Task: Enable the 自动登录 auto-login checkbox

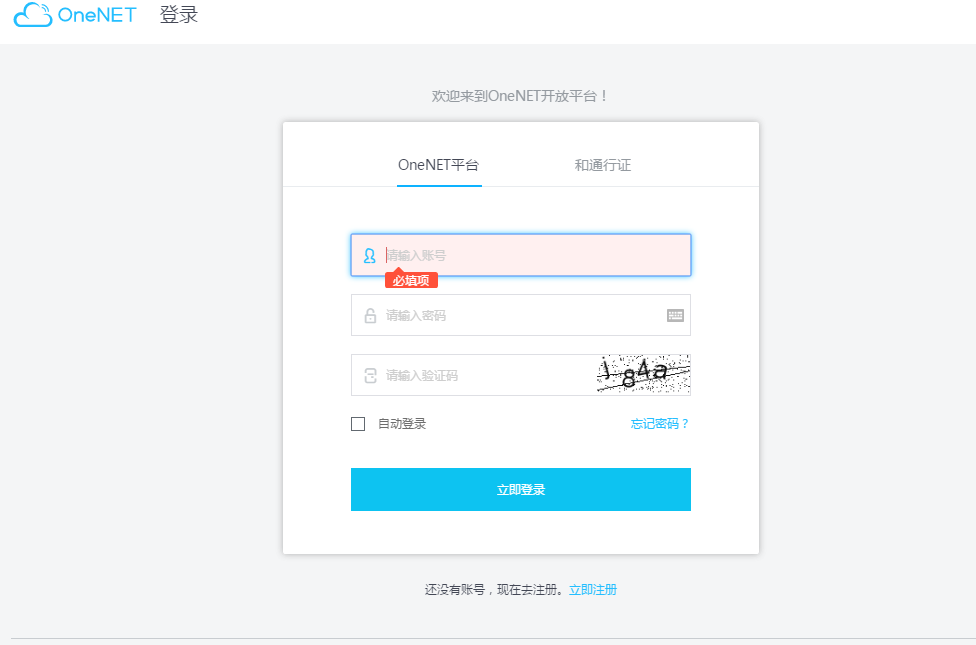Action: (x=357, y=423)
